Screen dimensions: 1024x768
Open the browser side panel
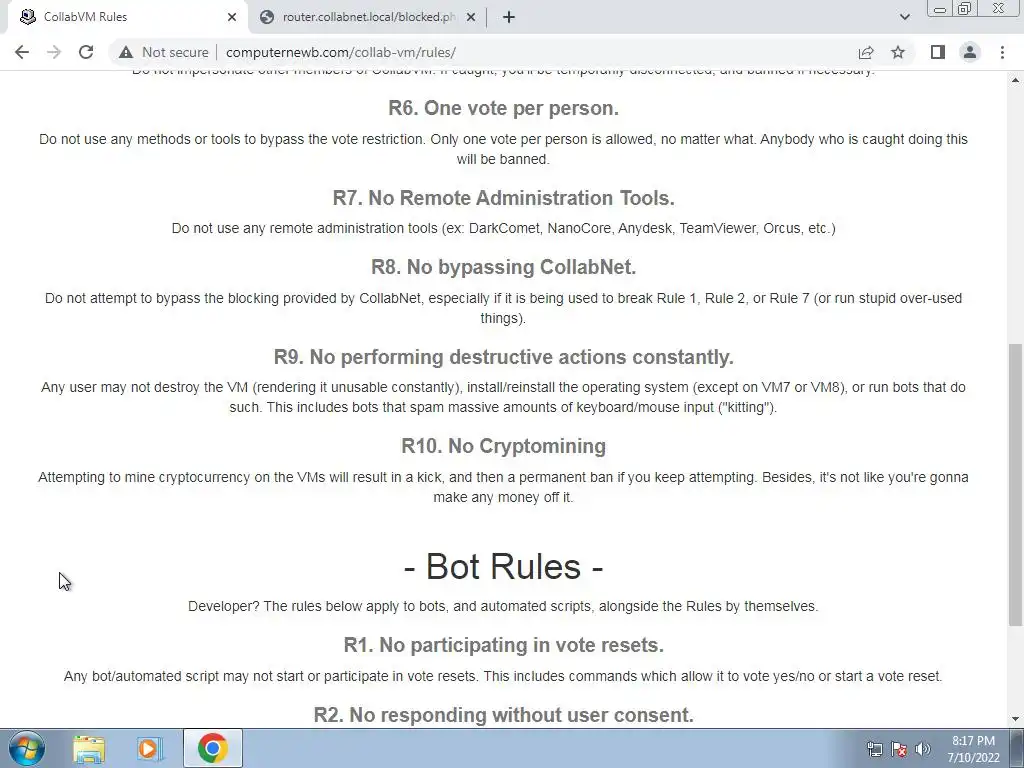(938, 52)
